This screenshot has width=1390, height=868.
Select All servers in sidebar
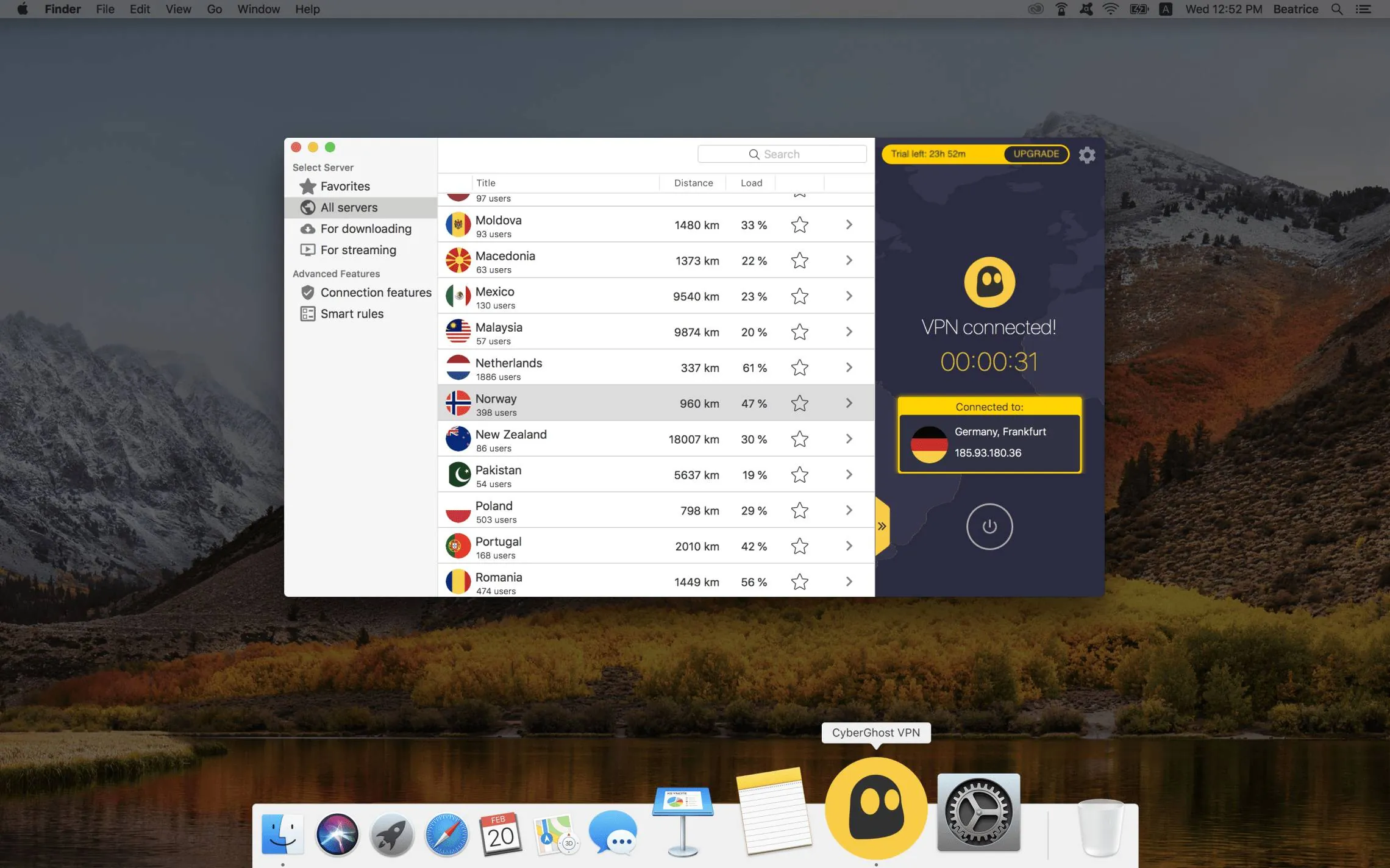pyautogui.click(x=349, y=208)
